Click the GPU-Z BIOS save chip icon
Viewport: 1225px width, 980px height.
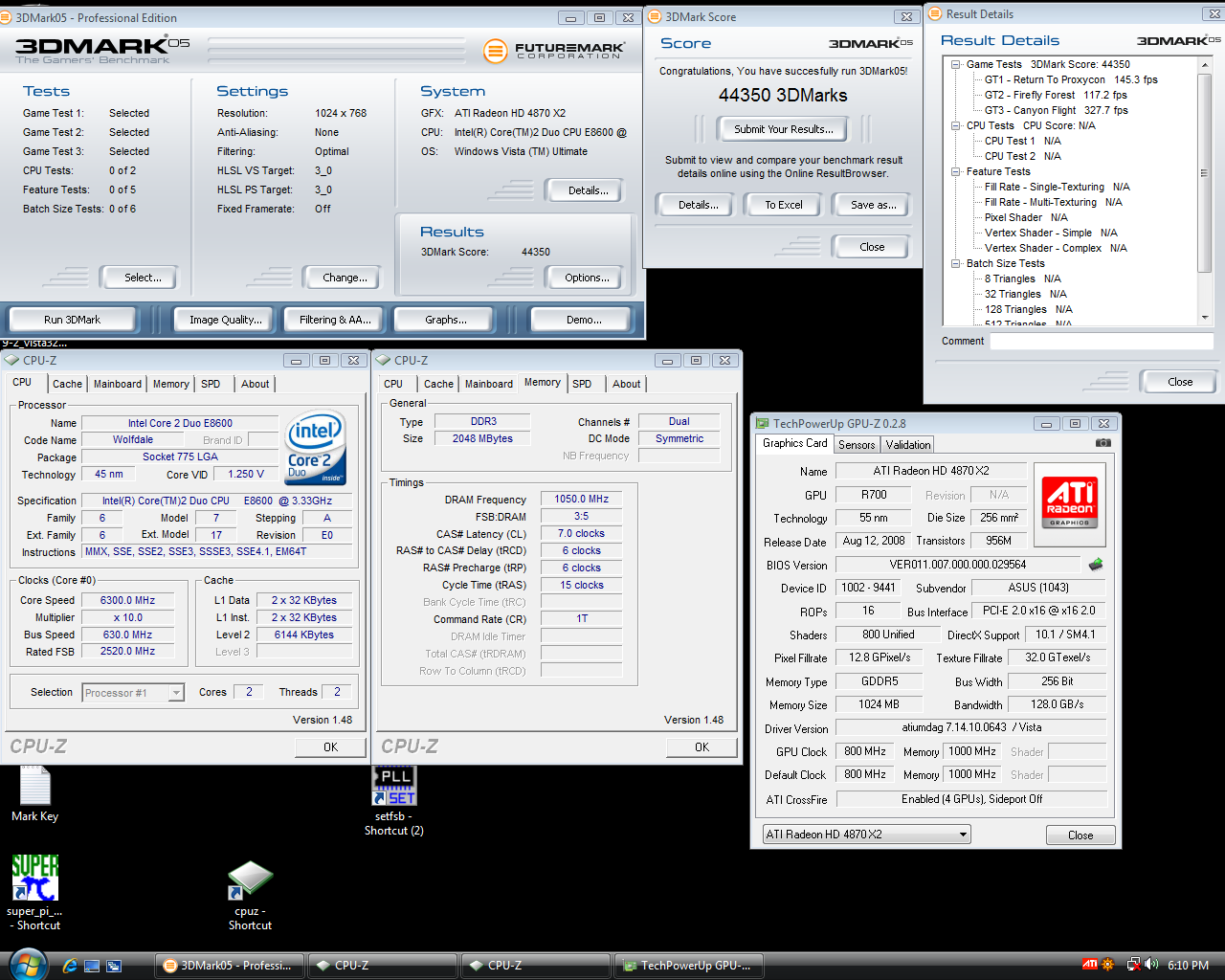pyautogui.click(x=1096, y=565)
